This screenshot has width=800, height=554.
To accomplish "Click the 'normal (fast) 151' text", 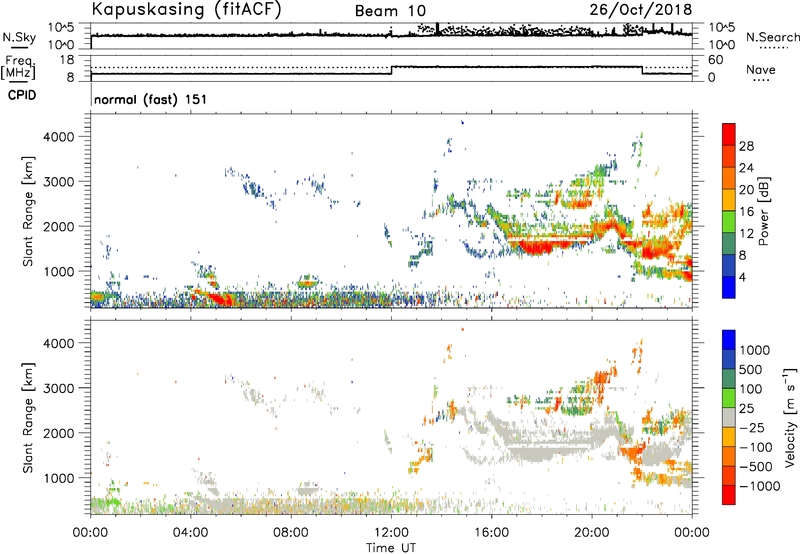I will [x=151, y=99].
